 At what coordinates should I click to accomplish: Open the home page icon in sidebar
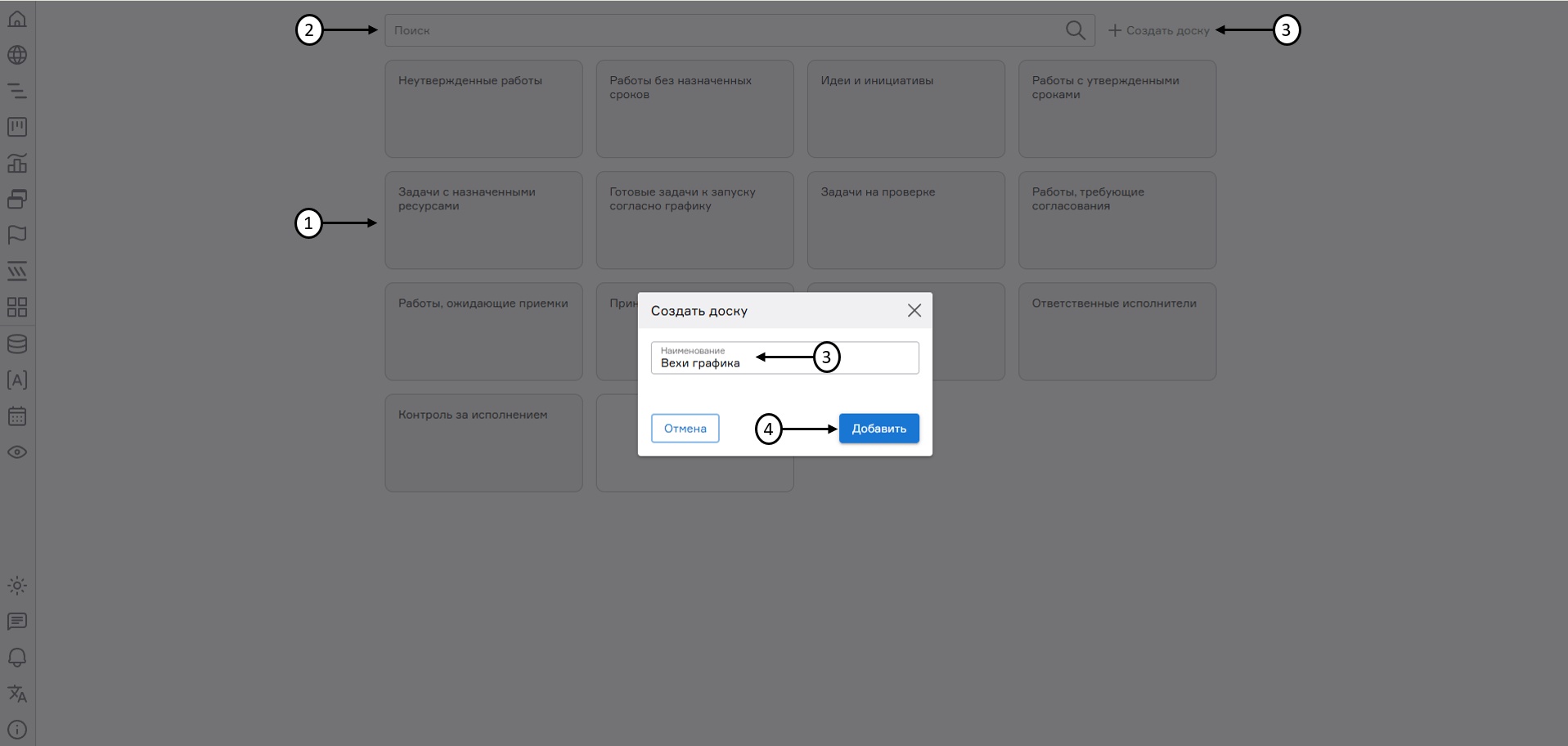(17, 19)
